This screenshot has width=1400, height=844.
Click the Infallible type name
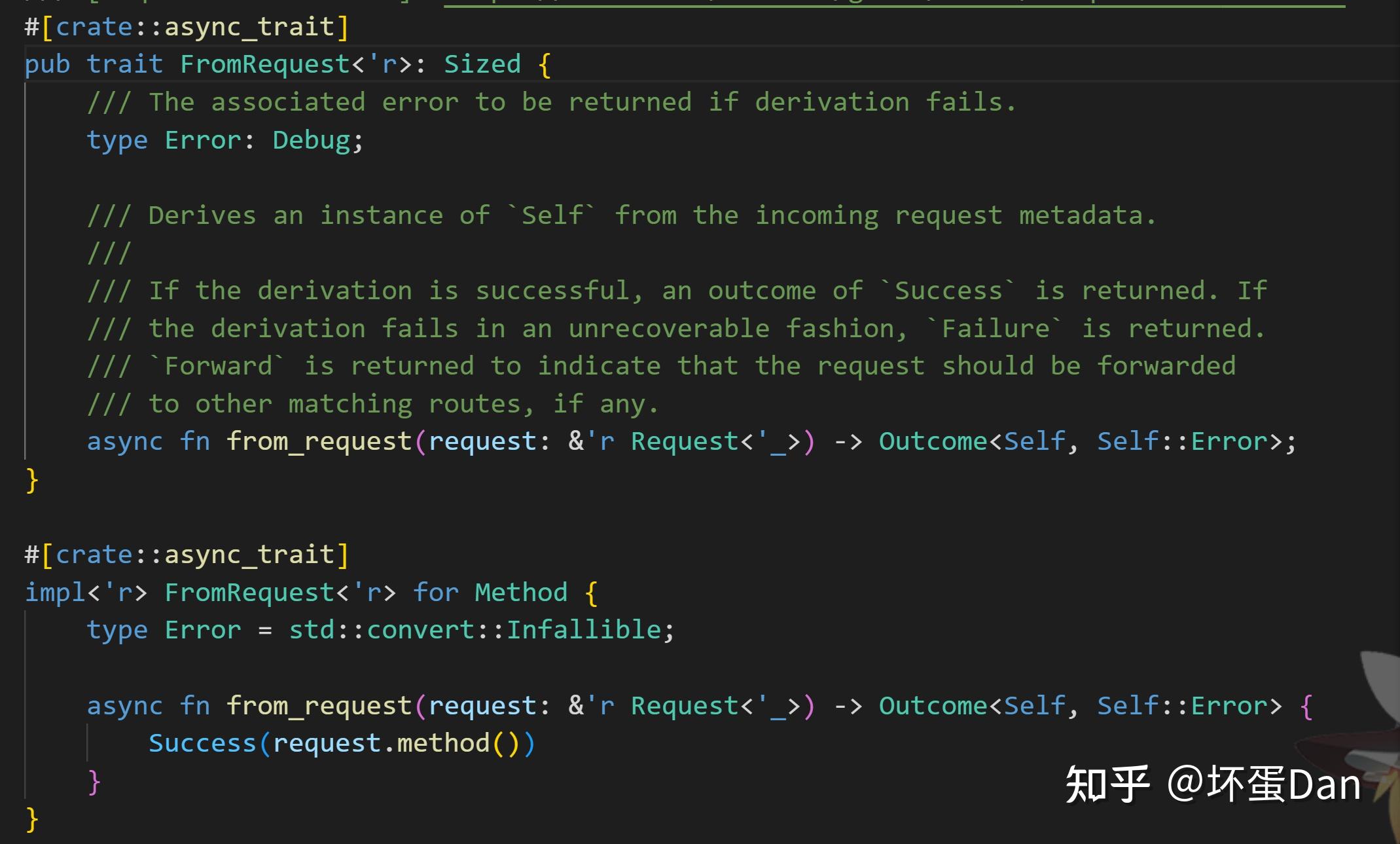pos(584,630)
